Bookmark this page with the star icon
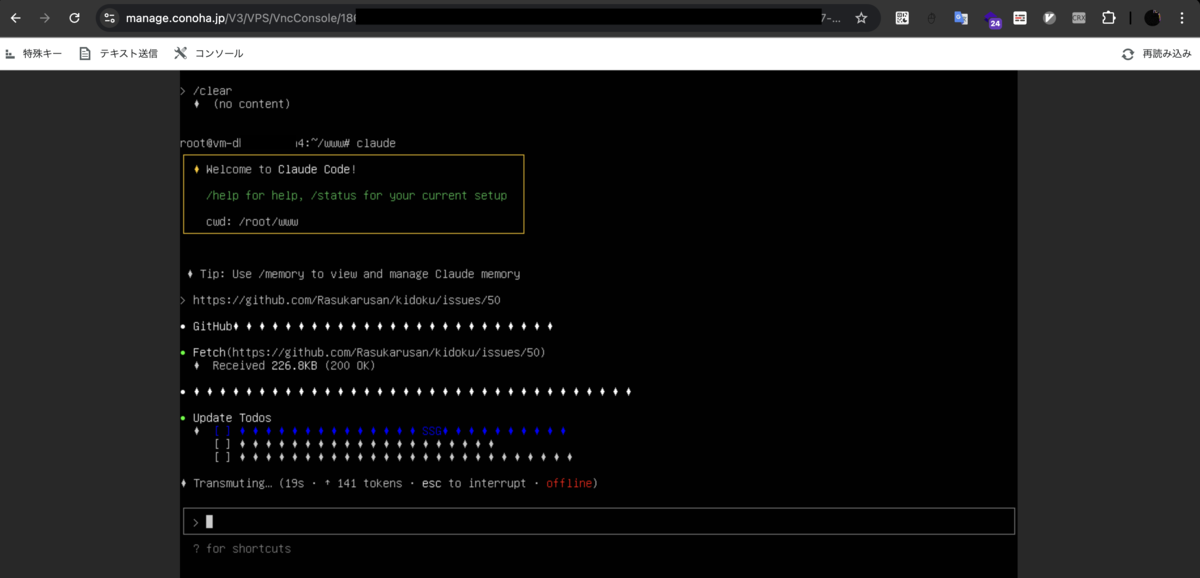This screenshot has height=578, width=1200. point(861,18)
